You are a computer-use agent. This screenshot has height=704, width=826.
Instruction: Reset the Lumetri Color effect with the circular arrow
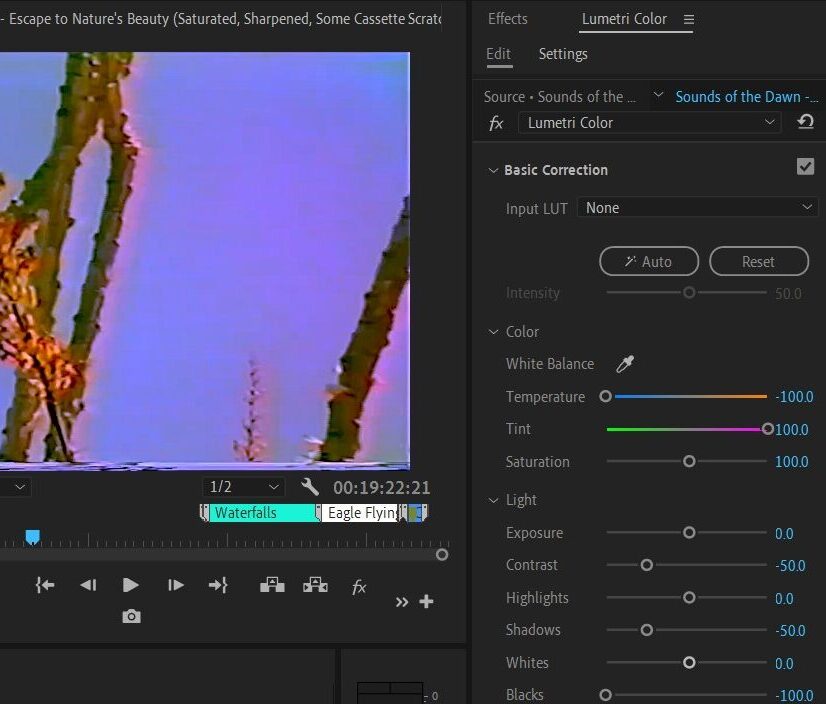[x=805, y=122]
